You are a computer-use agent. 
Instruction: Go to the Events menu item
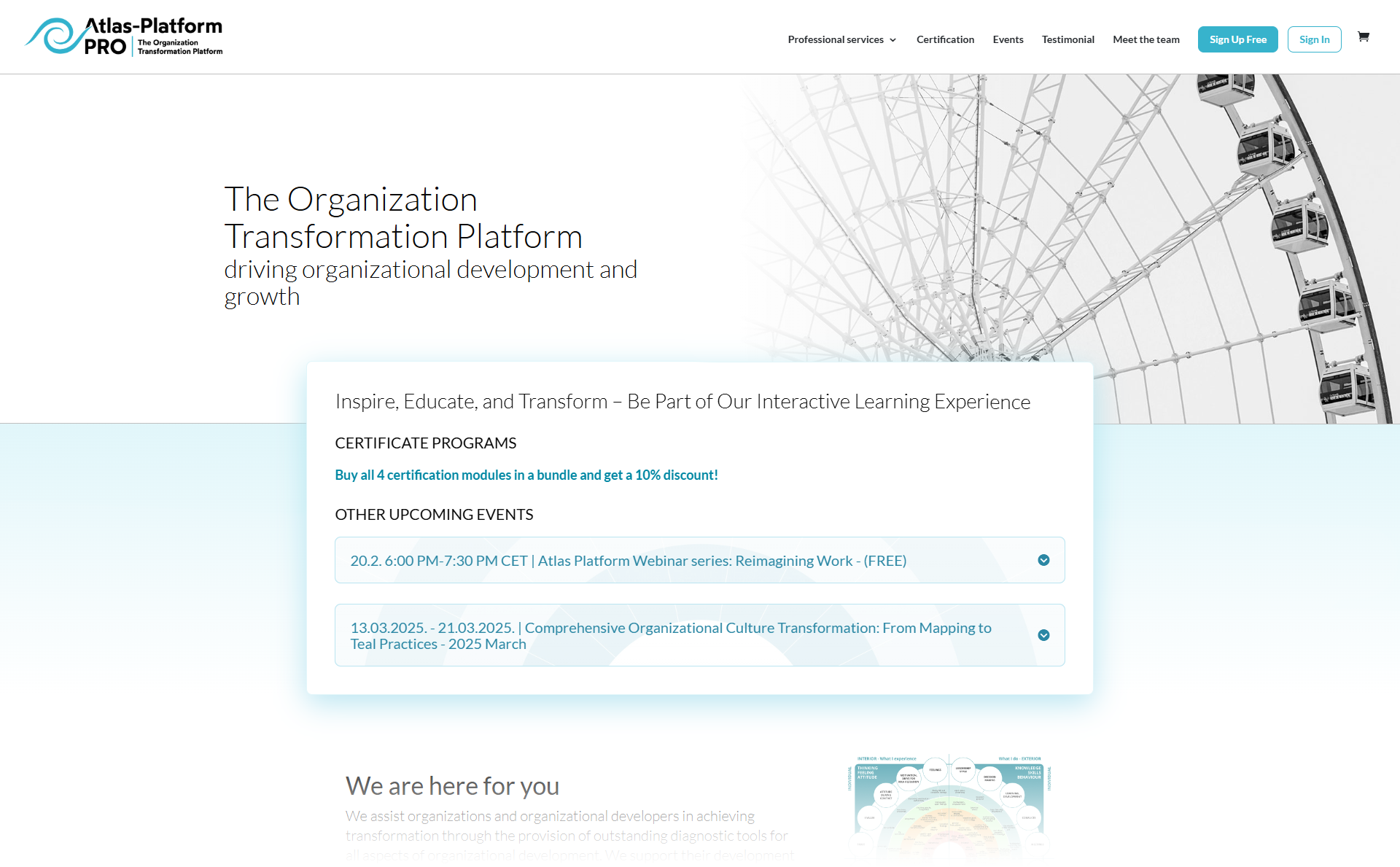click(1008, 39)
